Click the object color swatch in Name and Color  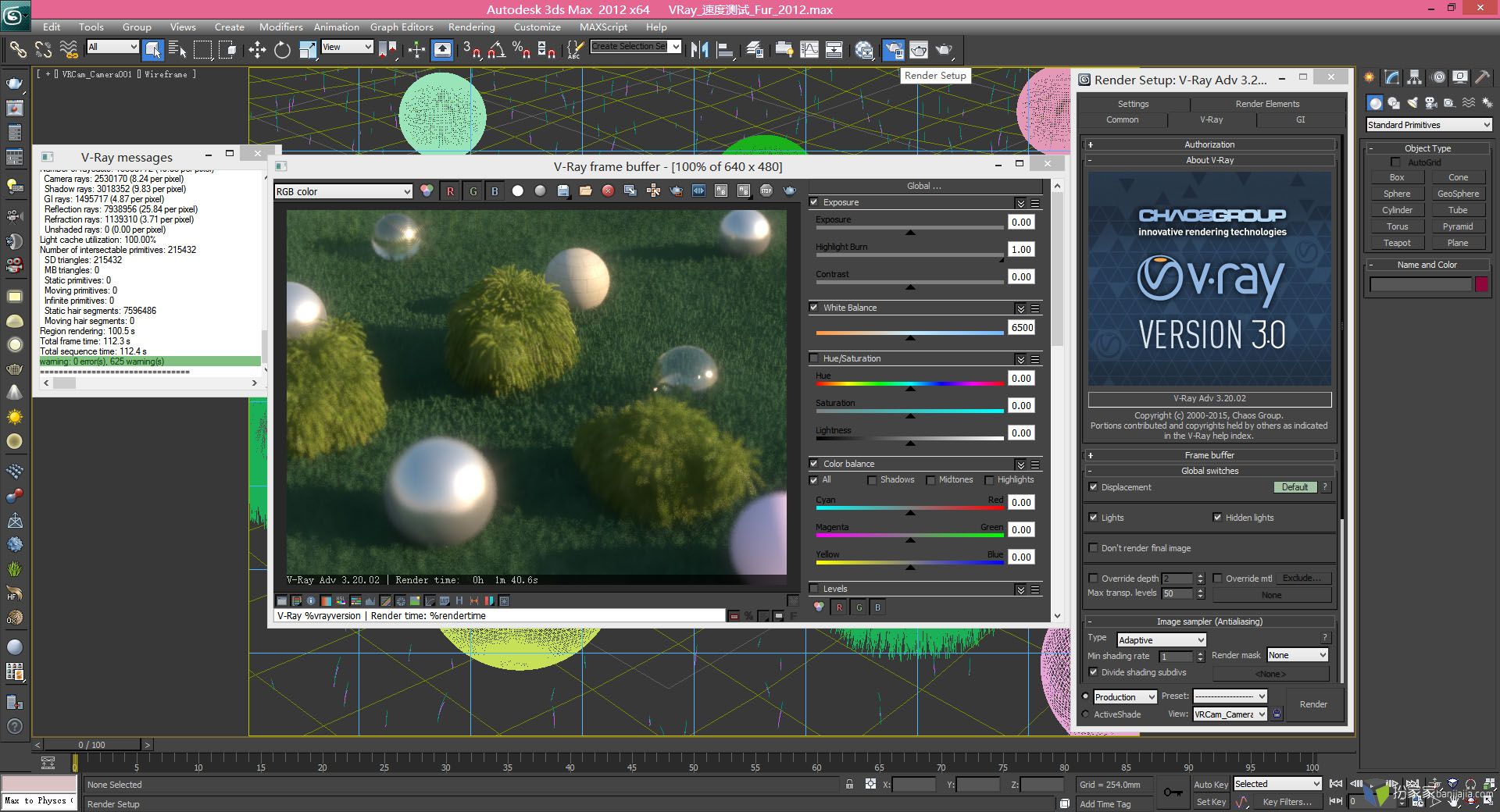pos(1481,285)
